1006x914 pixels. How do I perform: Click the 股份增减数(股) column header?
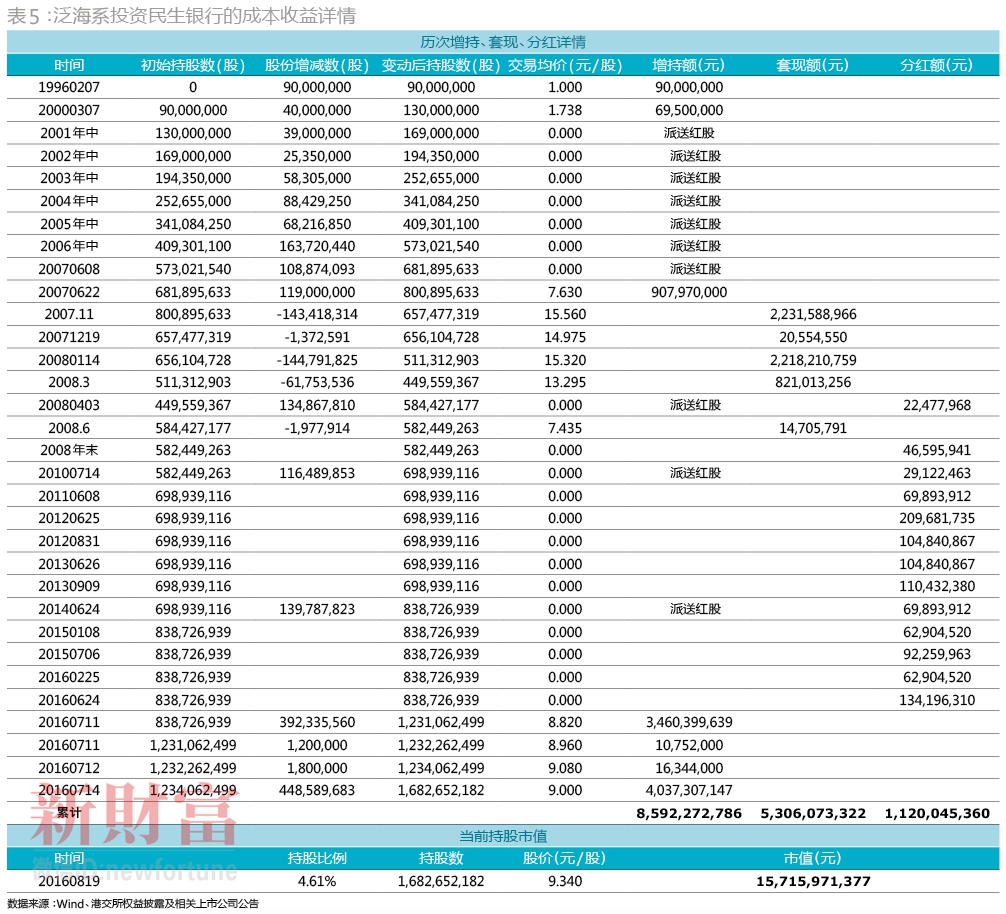pyautogui.click(x=317, y=65)
